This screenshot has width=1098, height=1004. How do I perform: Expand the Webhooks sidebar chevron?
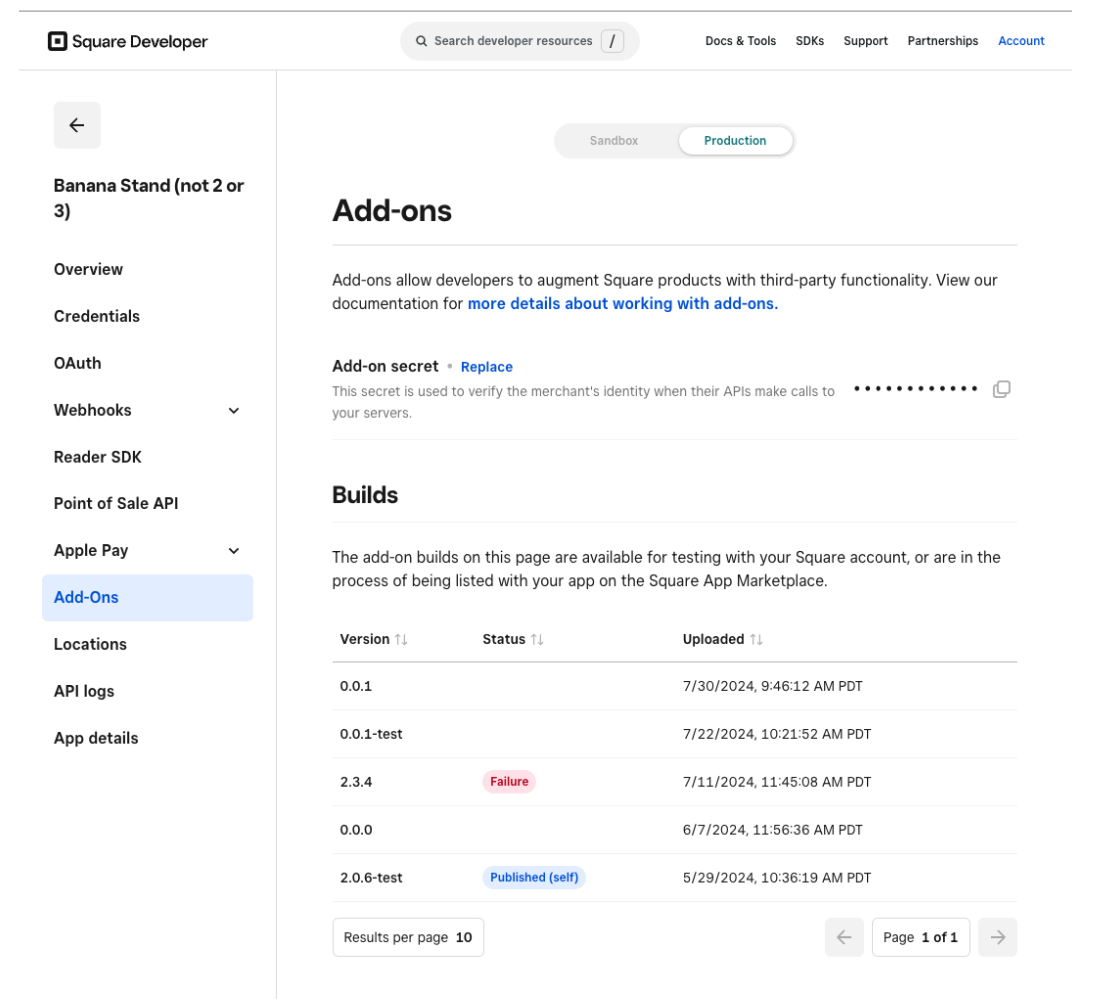[x=234, y=411]
